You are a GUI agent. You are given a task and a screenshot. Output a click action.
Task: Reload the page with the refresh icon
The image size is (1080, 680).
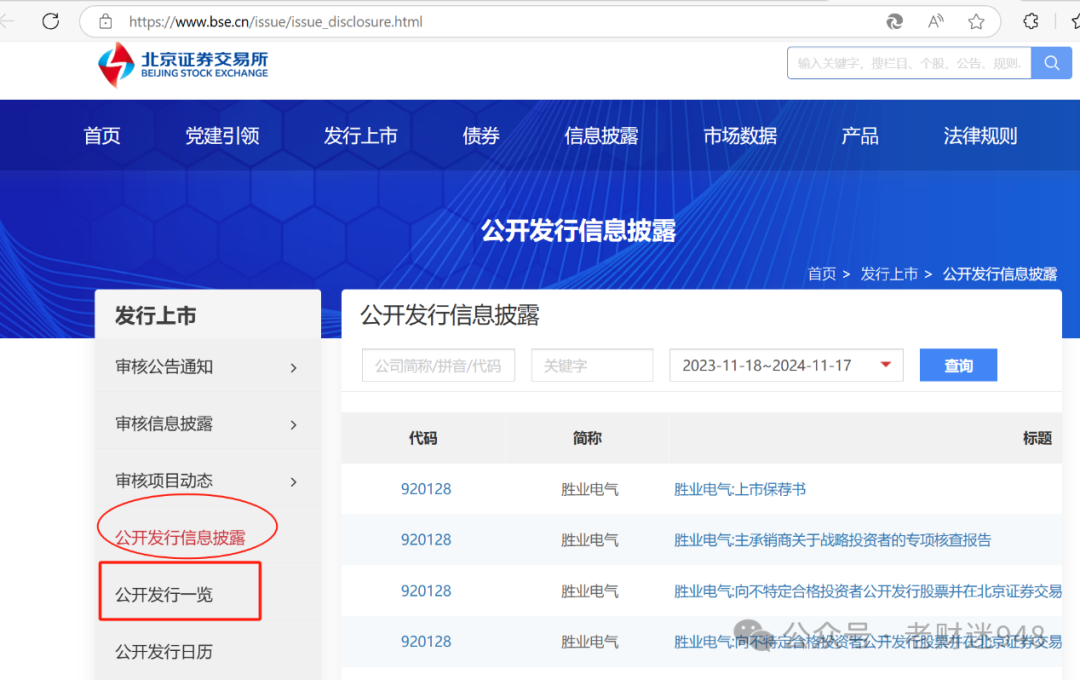coord(50,21)
